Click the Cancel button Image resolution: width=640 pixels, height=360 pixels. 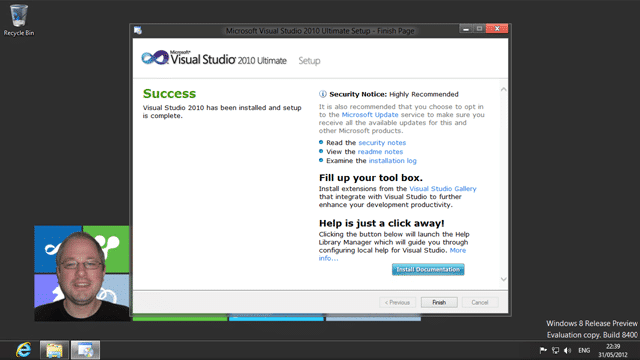click(x=480, y=302)
